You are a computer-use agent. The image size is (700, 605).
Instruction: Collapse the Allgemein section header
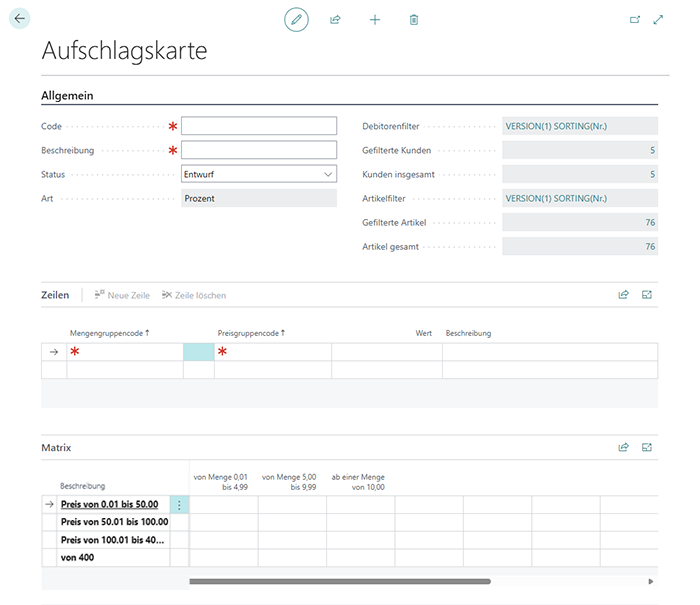(67, 95)
